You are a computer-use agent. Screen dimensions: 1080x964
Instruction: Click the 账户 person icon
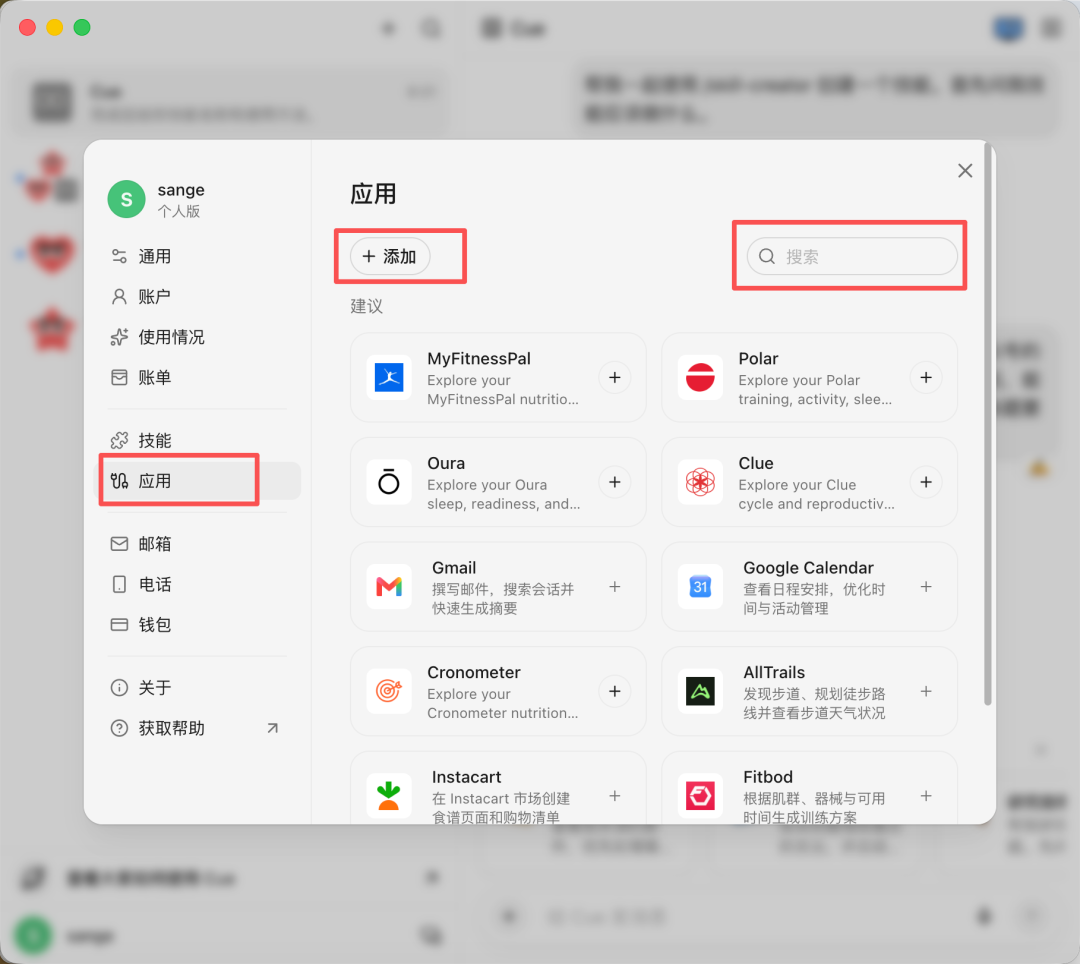click(x=119, y=297)
